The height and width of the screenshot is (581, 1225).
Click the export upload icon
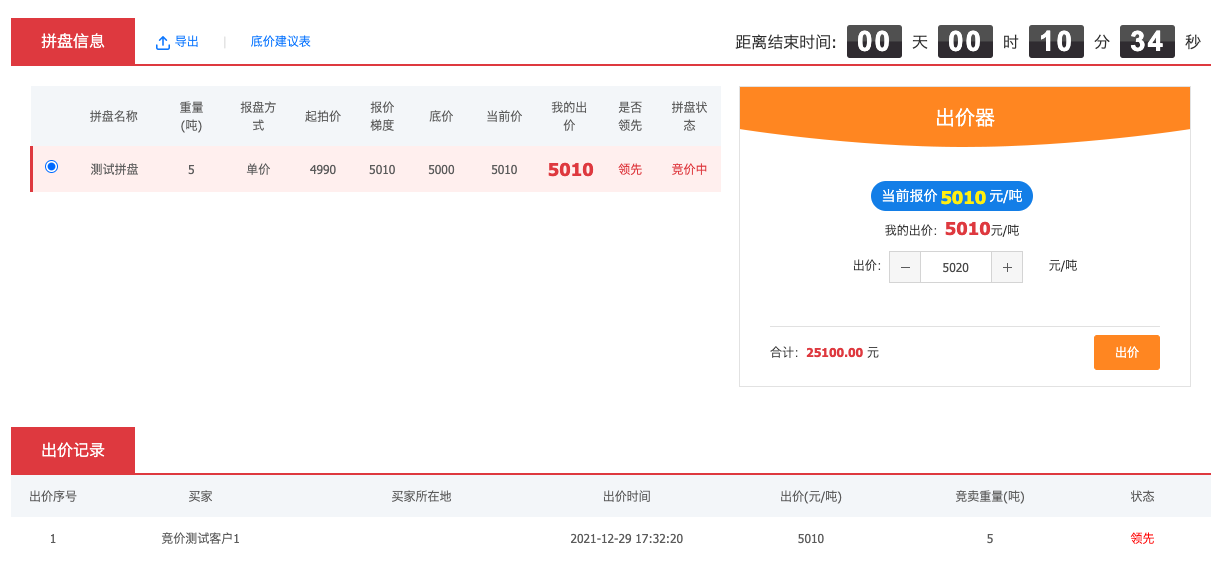click(x=163, y=43)
